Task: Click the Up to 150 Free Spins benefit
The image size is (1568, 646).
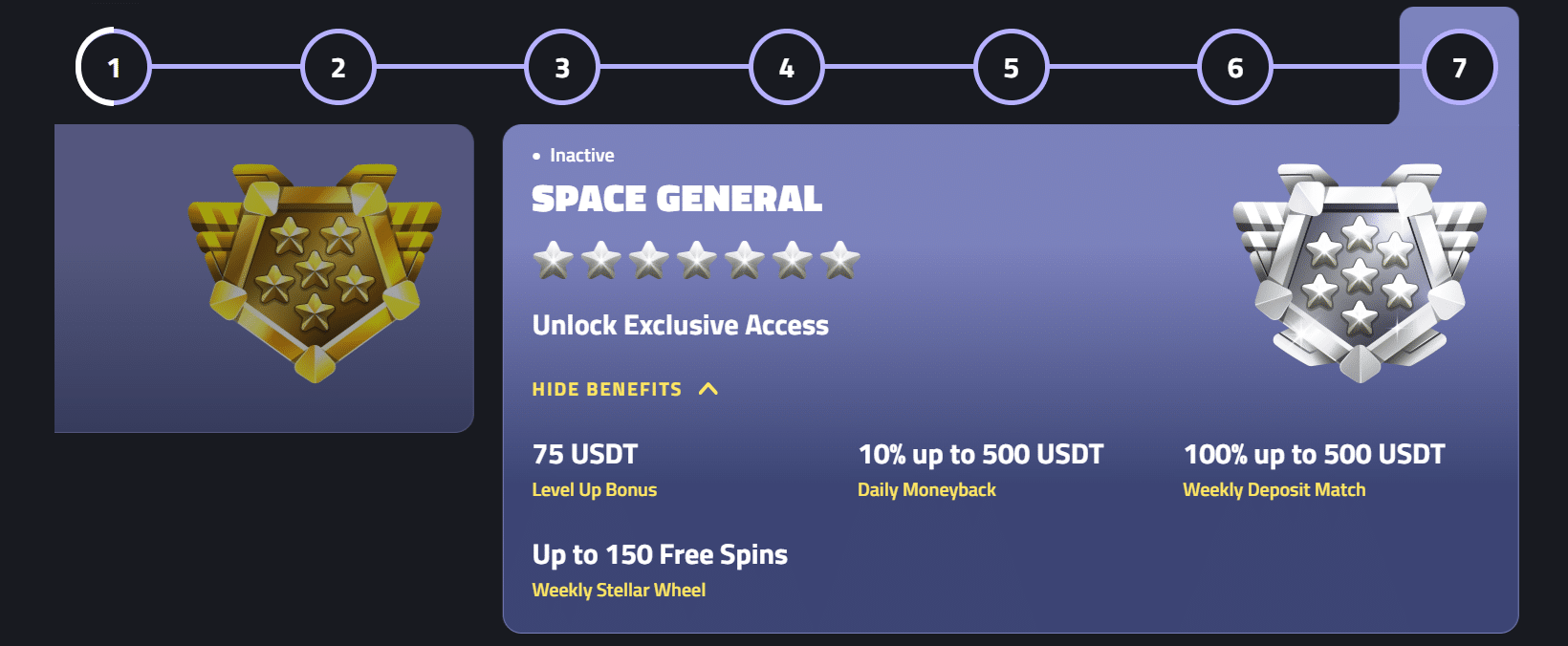Action: click(660, 554)
